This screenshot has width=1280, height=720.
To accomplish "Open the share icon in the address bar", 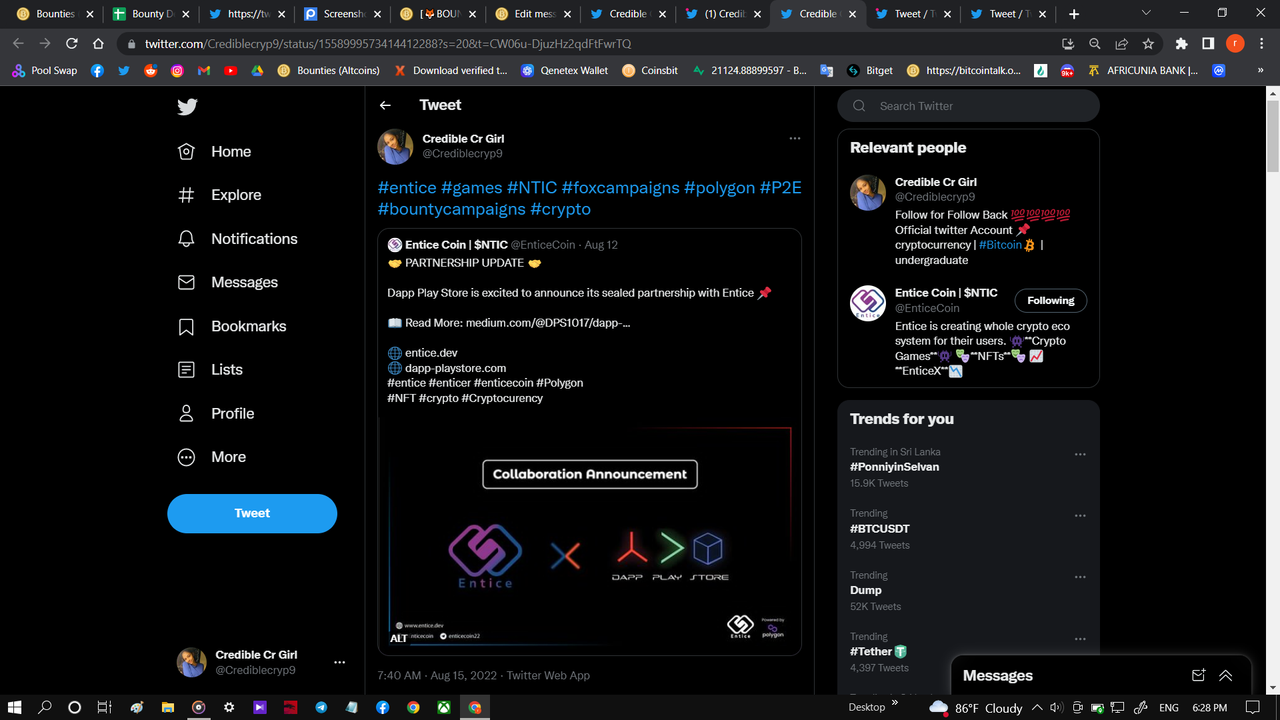I will [x=1121, y=44].
